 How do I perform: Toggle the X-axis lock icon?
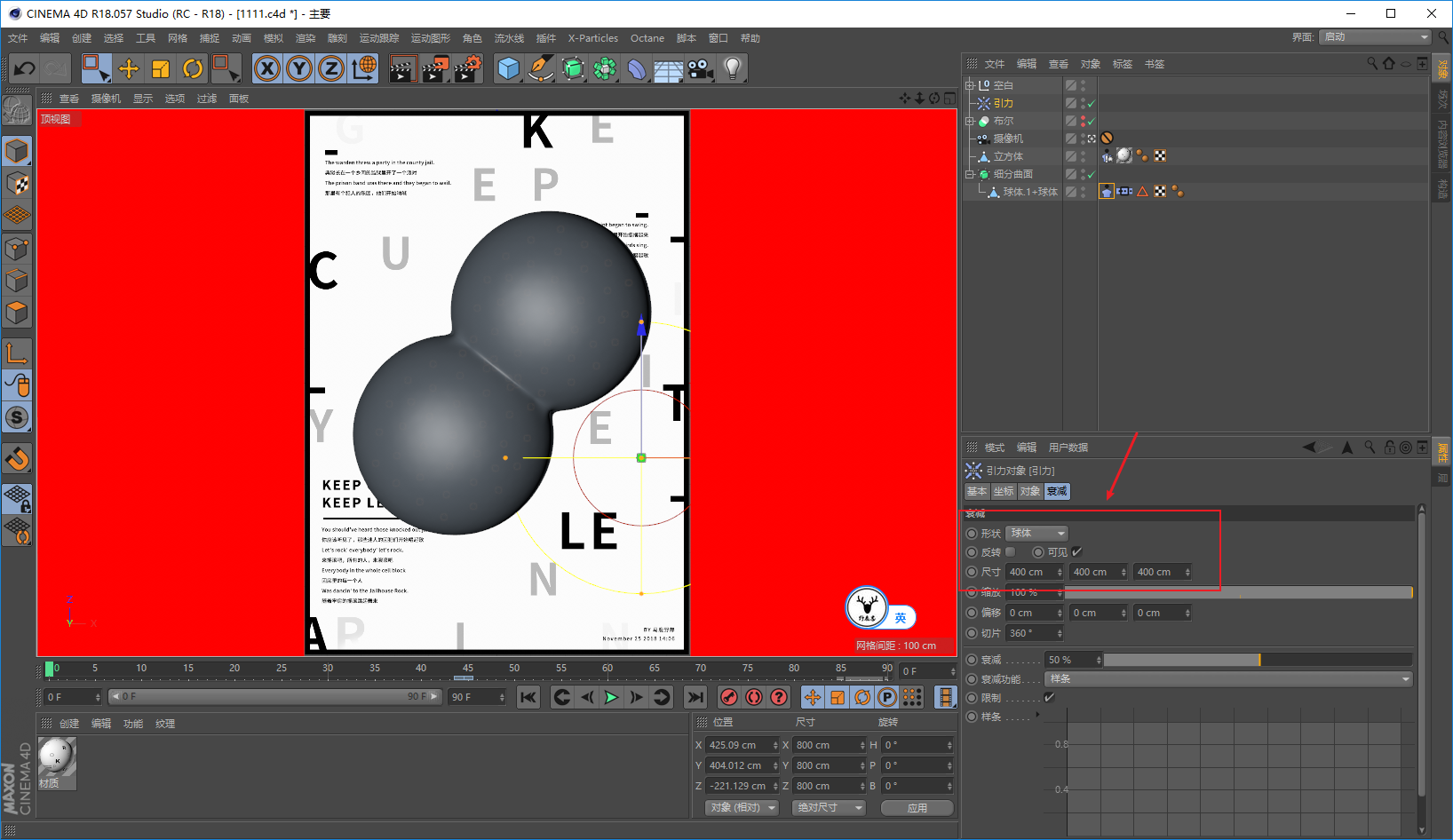pos(266,68)
